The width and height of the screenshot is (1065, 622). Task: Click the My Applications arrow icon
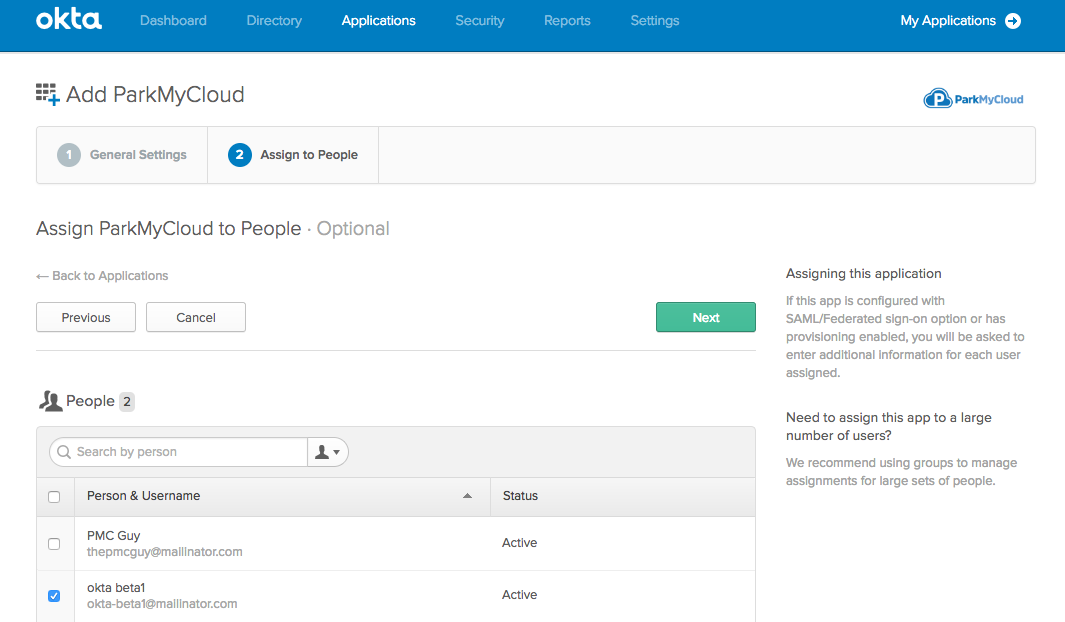tap(1013, 21)
